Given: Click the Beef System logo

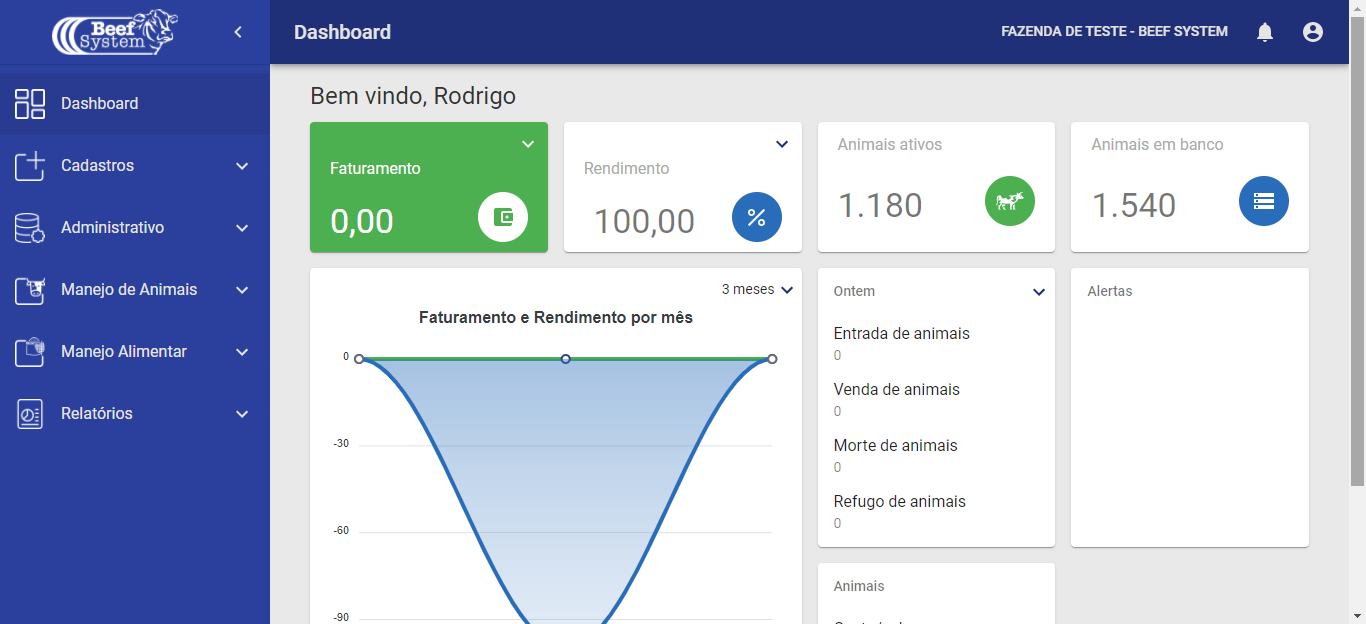Looking at the screenshot, I should [113, 32].
